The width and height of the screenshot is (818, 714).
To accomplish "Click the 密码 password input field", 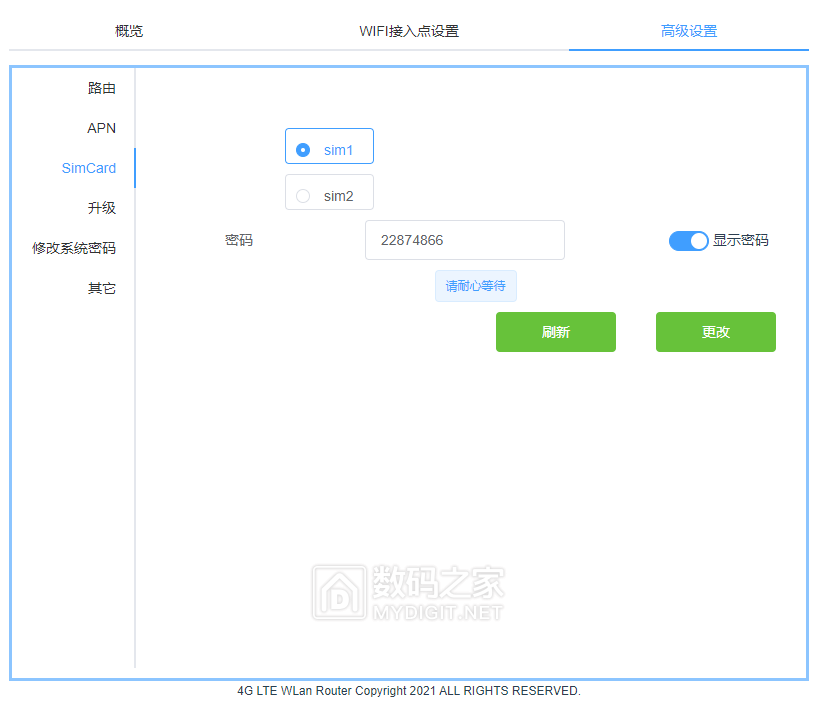I will [x=465, y=240].
